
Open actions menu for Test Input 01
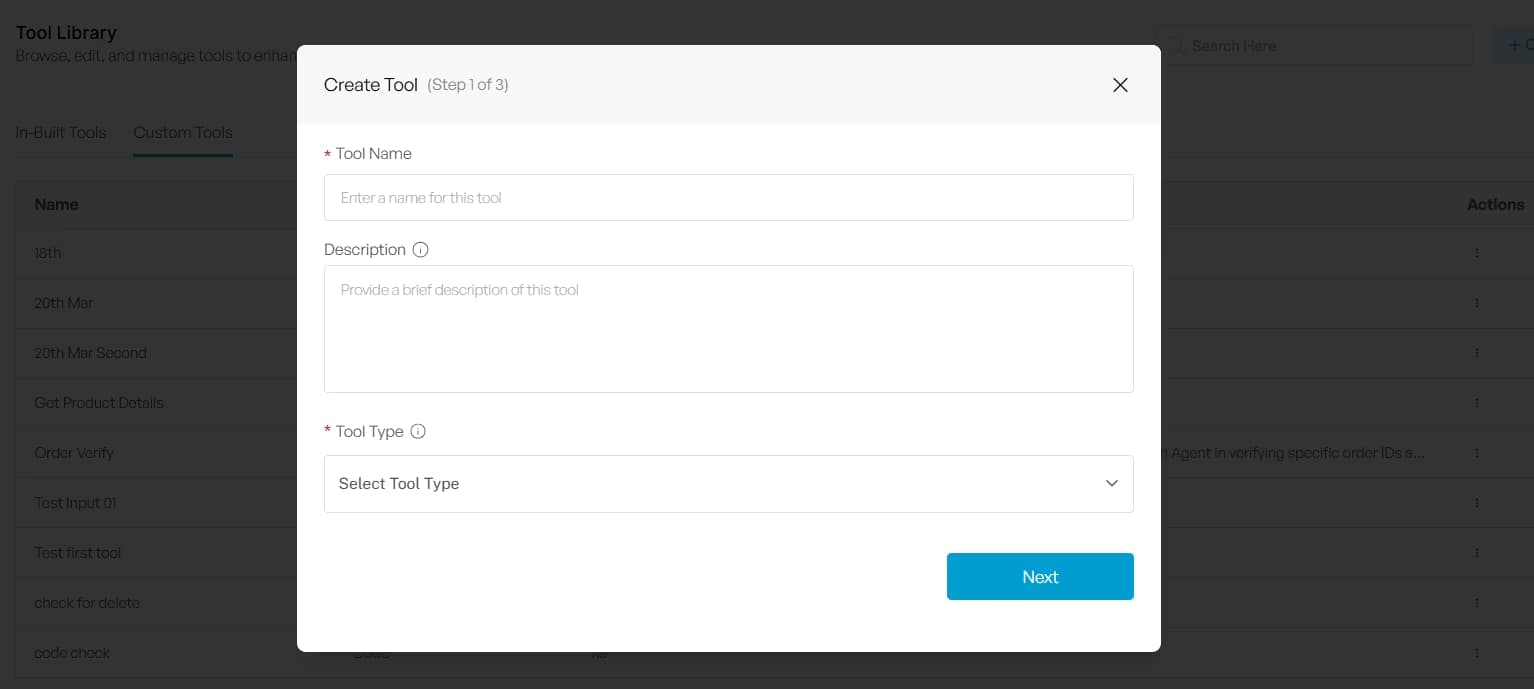click(x=1476, y=503)
